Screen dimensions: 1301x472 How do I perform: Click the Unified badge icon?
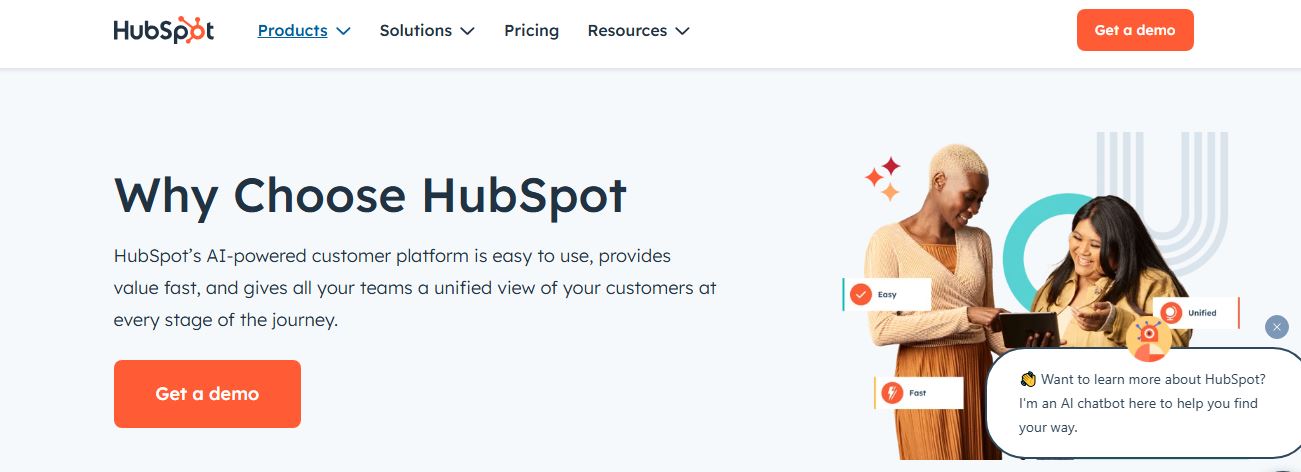1172,313
